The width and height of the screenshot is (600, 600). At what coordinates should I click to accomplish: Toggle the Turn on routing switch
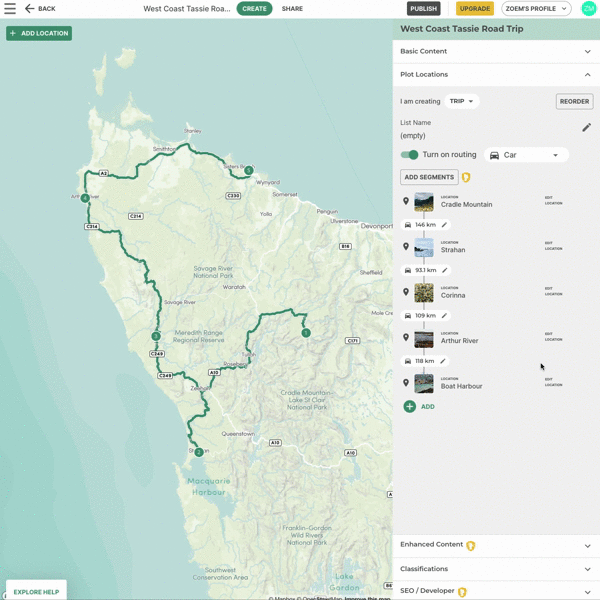pos(409,155)
